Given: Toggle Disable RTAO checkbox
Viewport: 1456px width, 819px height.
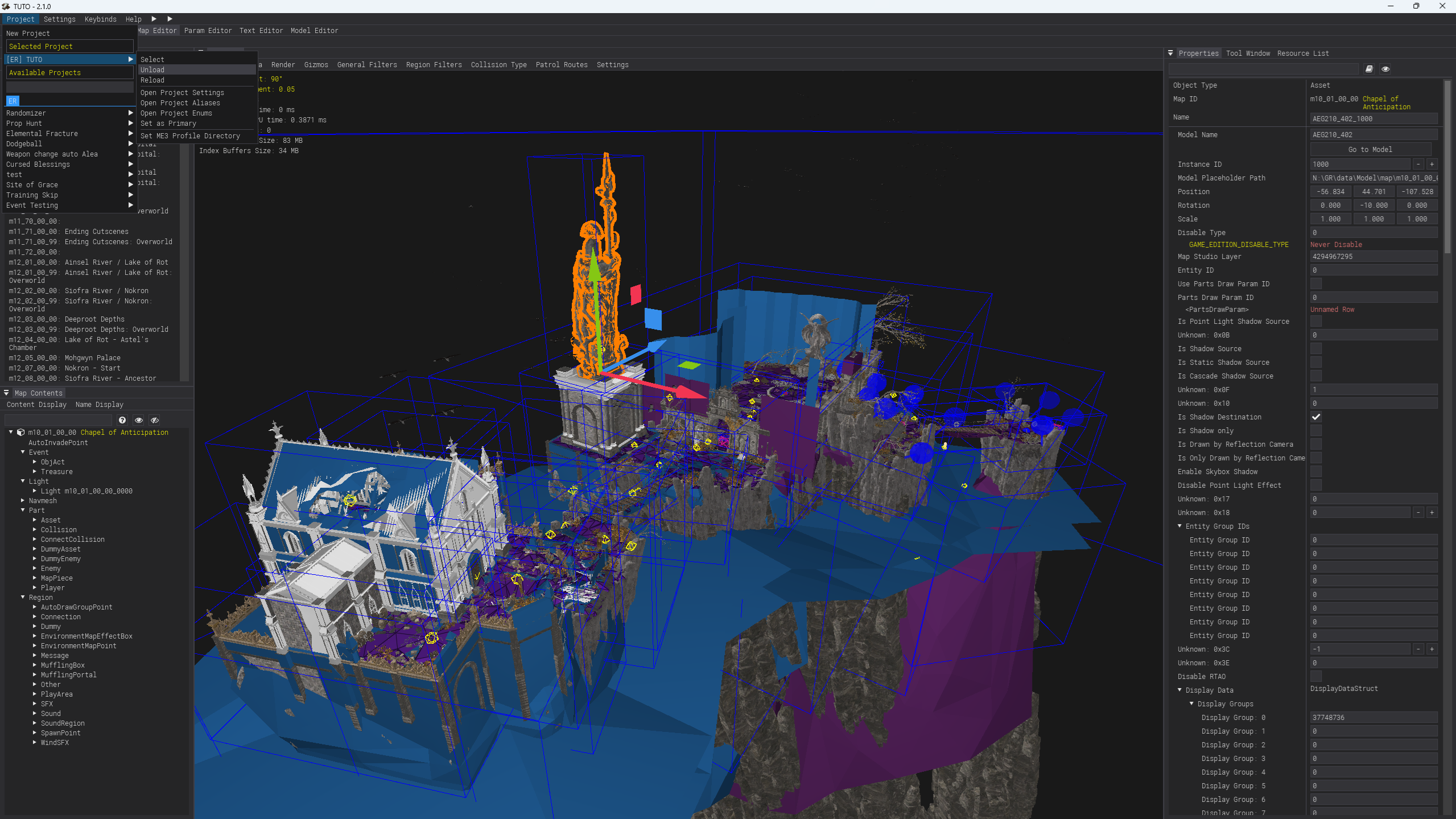Looking at the screenshot, I should pyautogui.click(x=1316, y=676).
